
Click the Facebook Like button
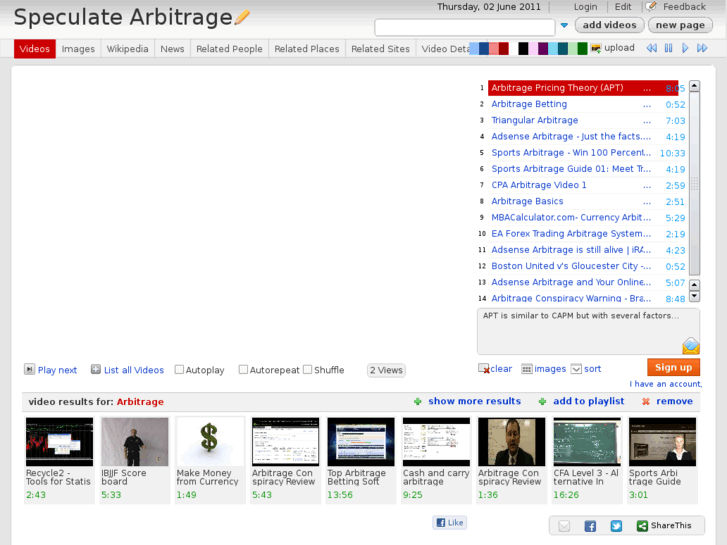(450, 523)
